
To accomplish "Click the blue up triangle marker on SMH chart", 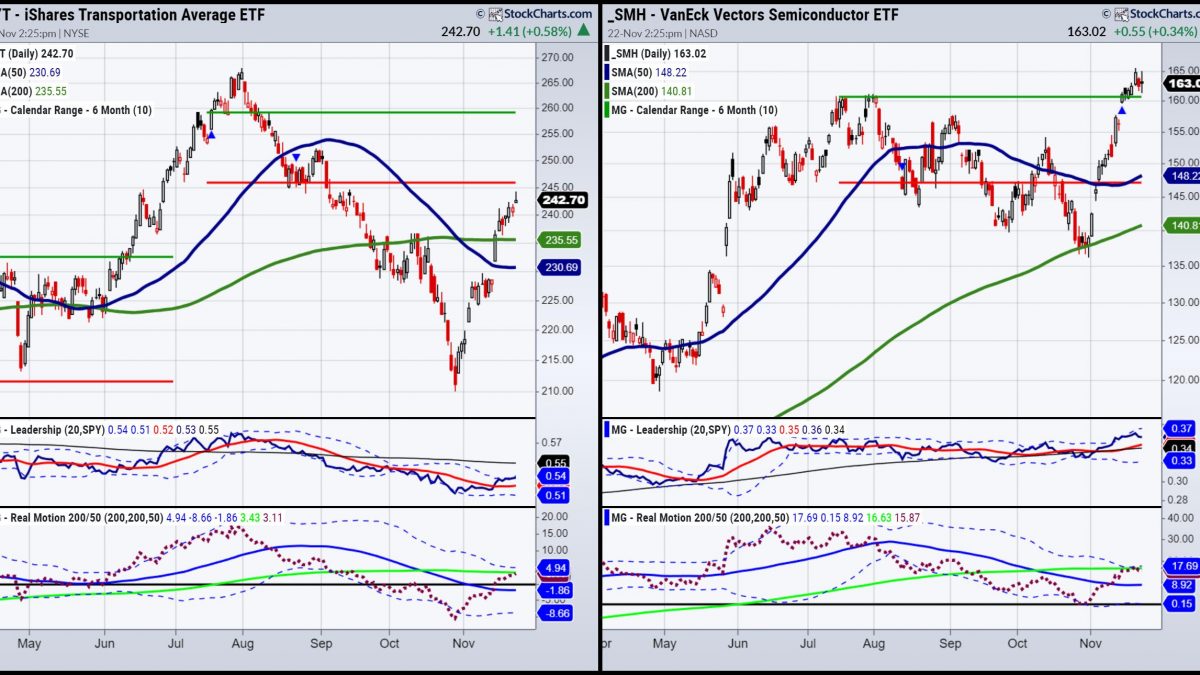I will (x=1122, y=110).
